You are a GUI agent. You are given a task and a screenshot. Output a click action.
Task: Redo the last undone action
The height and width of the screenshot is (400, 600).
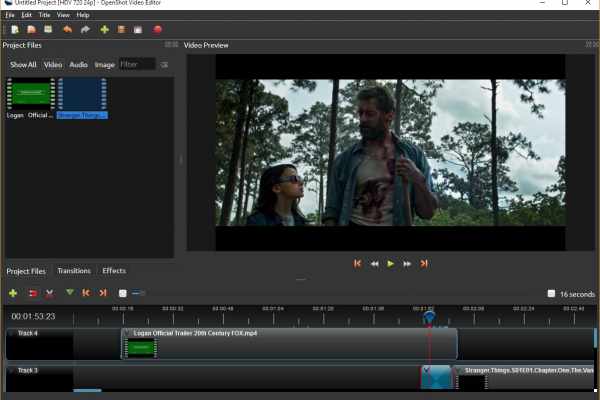pos(85,29)
